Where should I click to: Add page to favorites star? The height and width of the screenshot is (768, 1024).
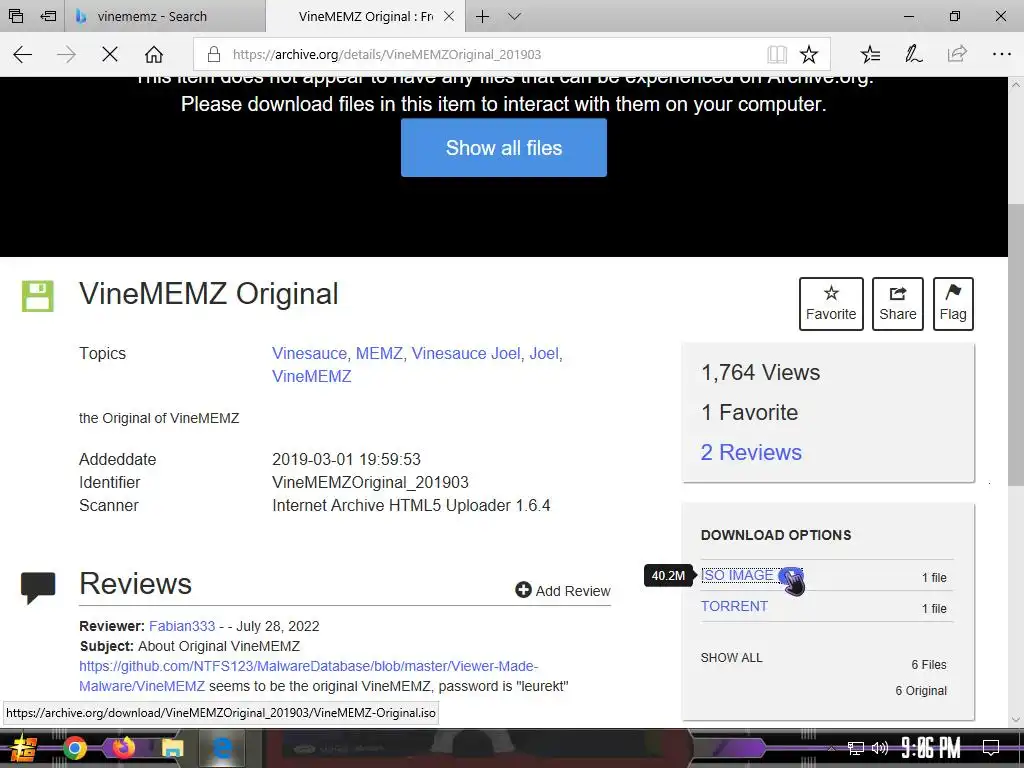pos(808,54)
